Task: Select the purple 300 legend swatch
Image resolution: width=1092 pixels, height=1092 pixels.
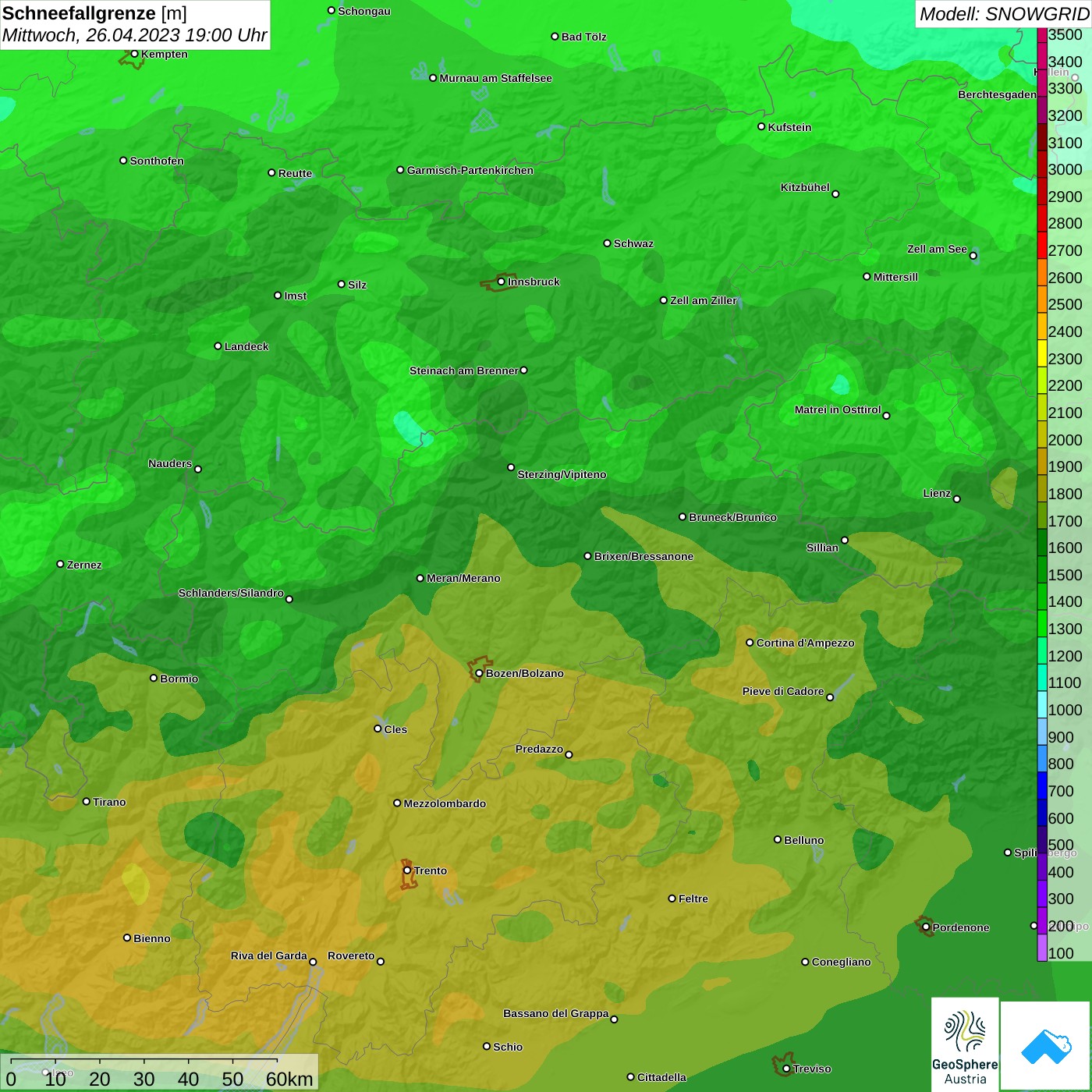Action: pyautogui.click(x=1042, y=893)
